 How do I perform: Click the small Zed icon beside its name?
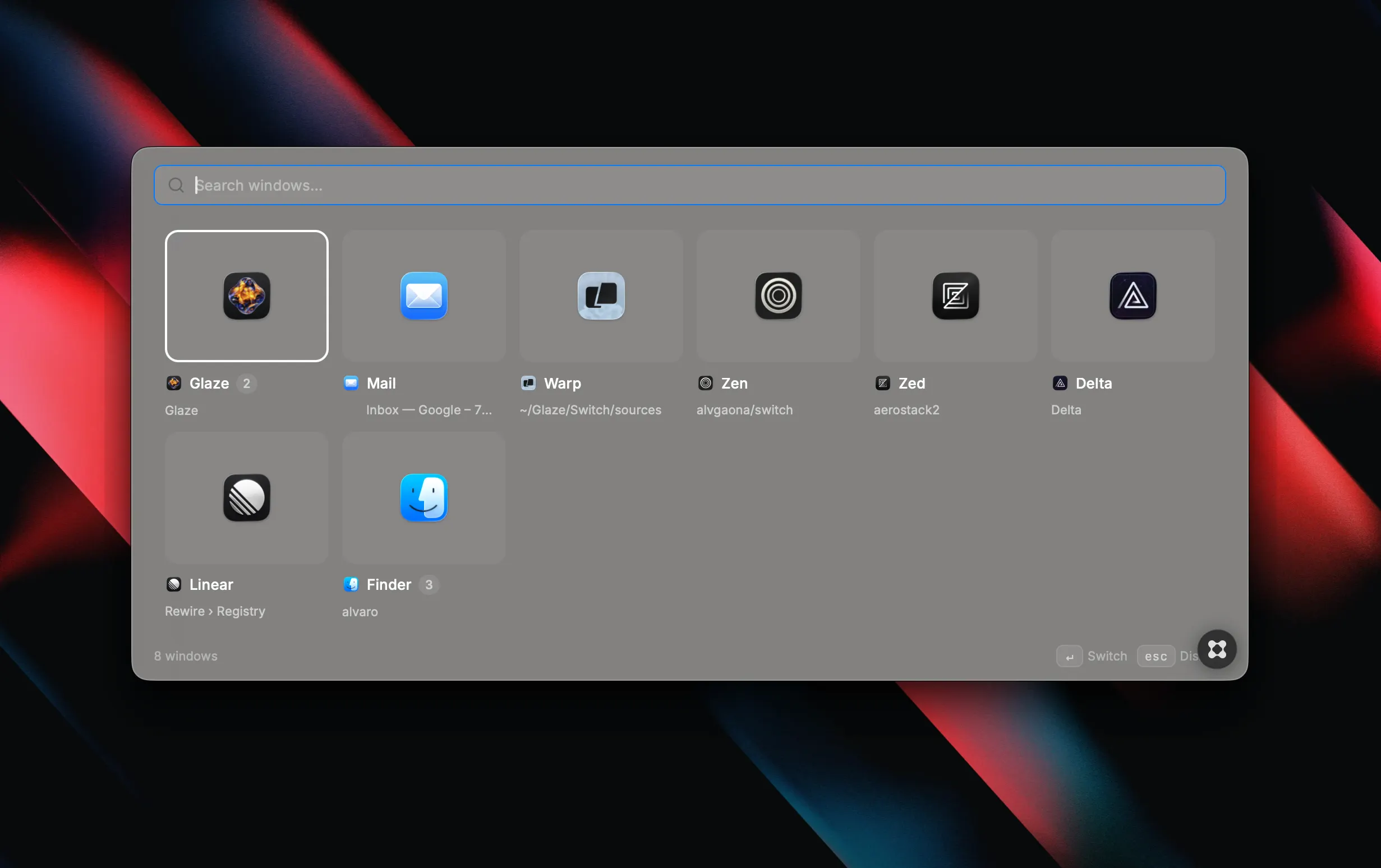click(x=883, y=383)
